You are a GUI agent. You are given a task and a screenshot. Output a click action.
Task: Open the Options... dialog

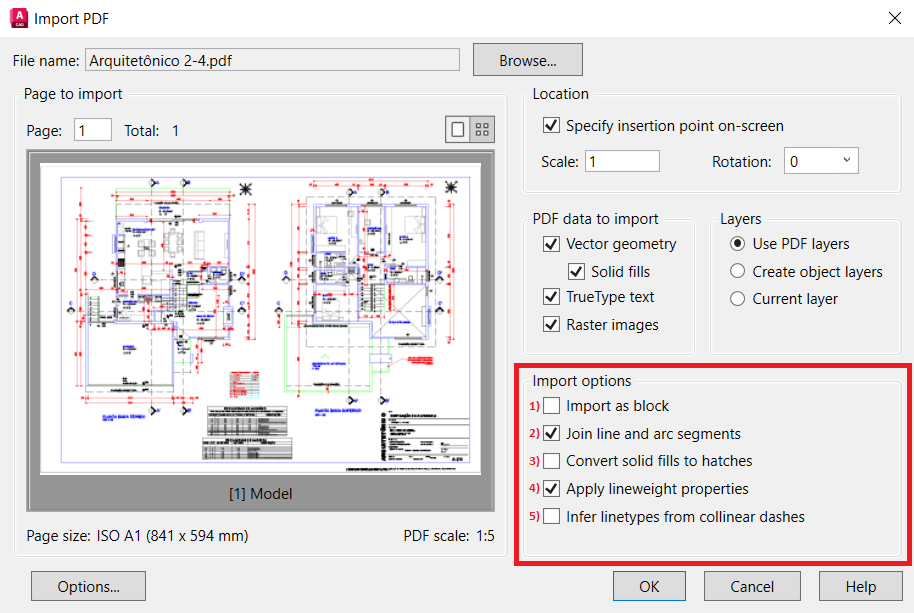[89, 586]
